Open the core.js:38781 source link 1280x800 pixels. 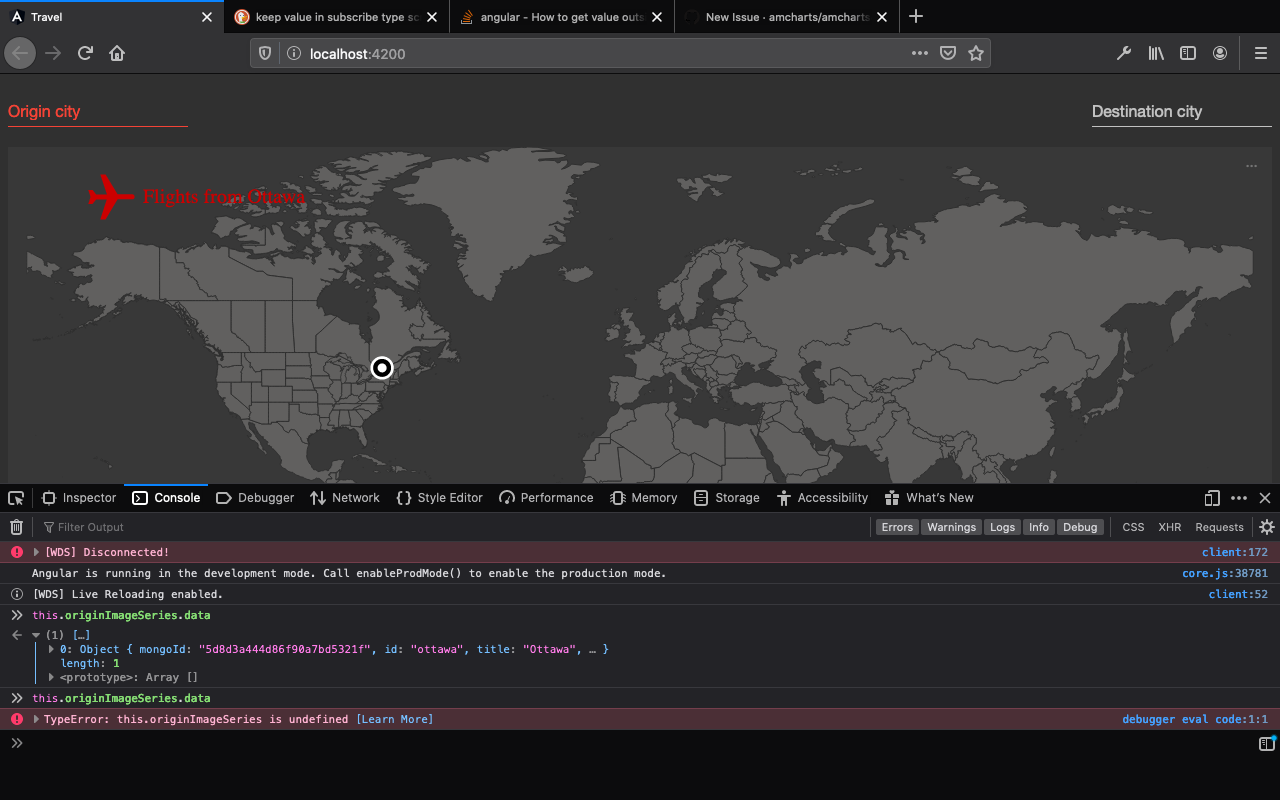[x=1225, y=573]
